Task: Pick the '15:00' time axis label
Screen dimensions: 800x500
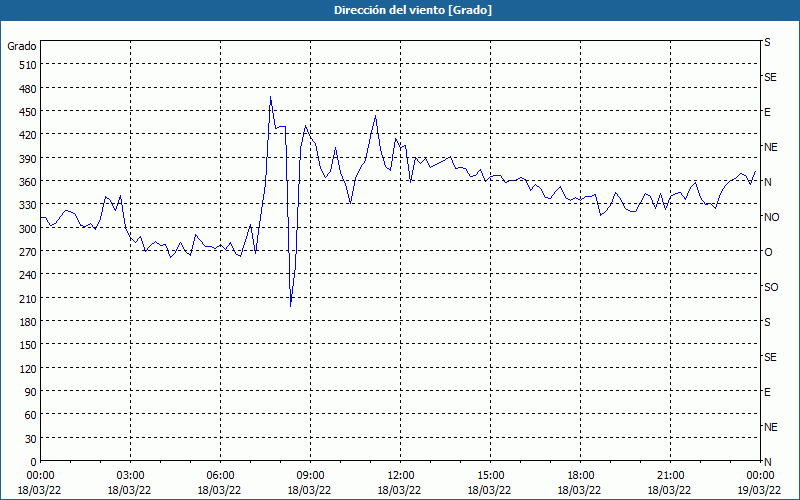Action: click(490, 476)
